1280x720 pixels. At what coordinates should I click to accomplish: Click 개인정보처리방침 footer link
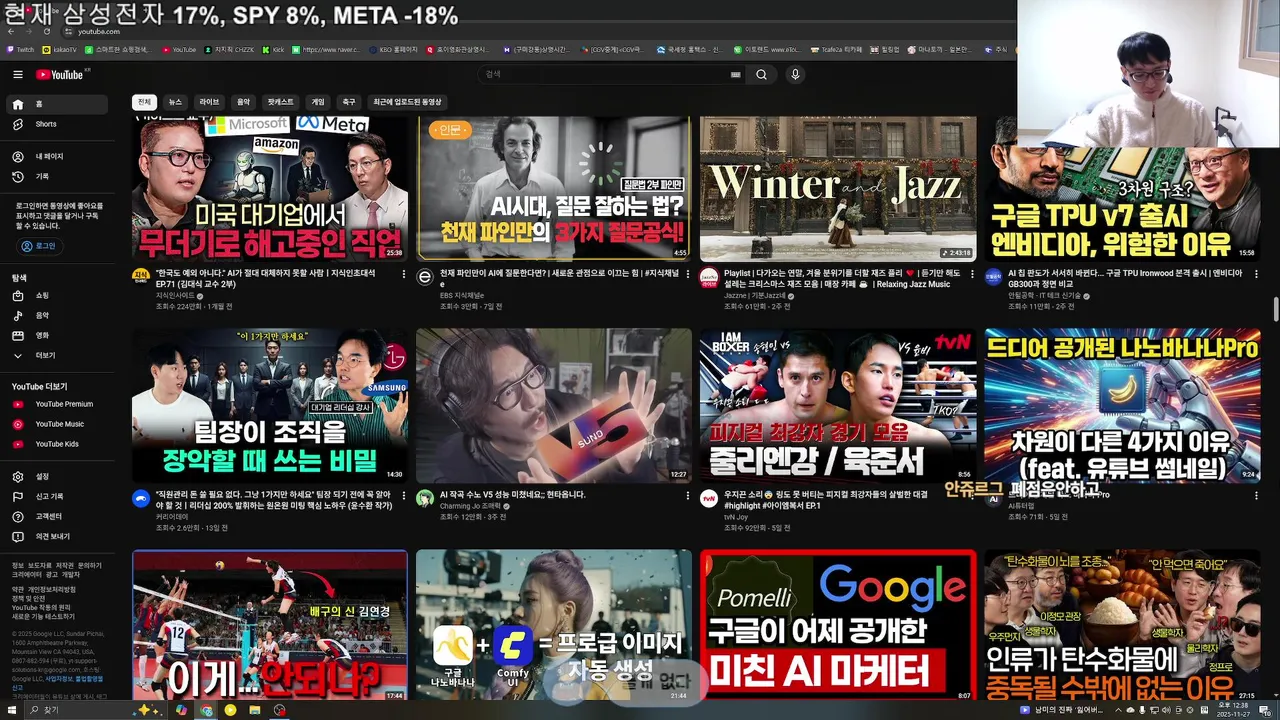click(x=54, y=590)
